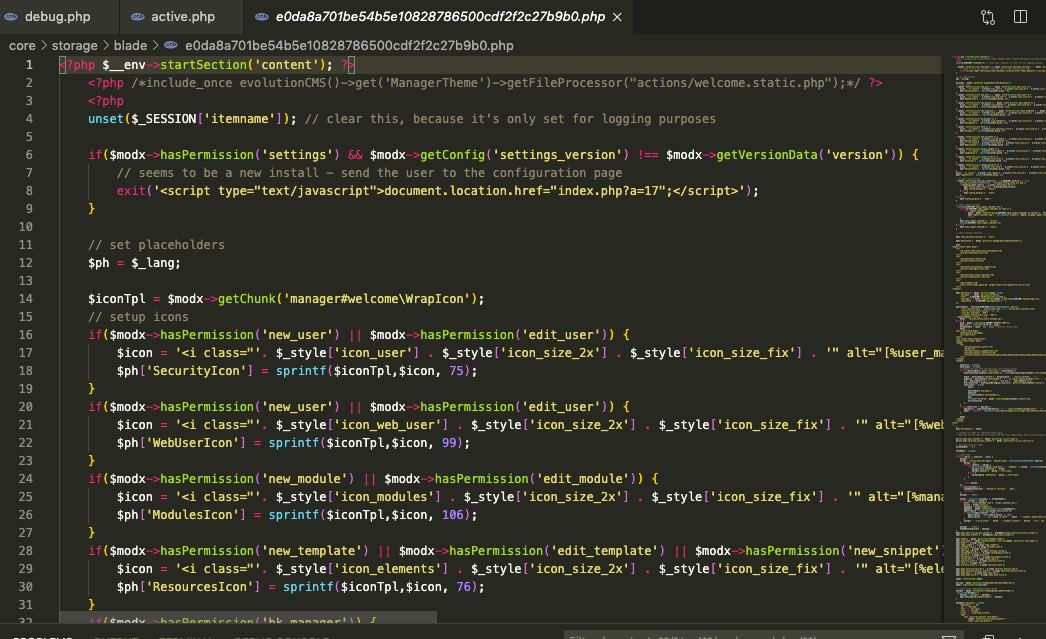1046x639 pixels.
Task: Open the filename breadcrumb e0da8a701be...php
Action: click(x=349, y=45)
